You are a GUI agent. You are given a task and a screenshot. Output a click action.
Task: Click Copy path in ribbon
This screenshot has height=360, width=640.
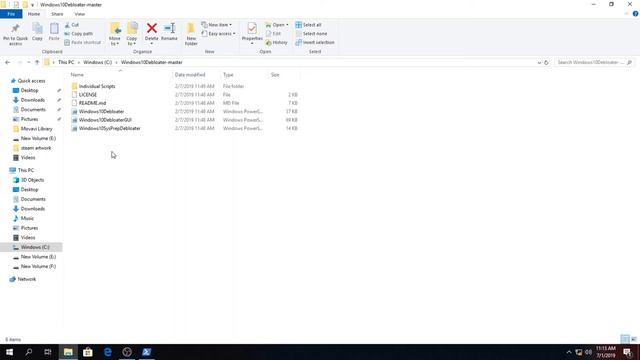79,33
